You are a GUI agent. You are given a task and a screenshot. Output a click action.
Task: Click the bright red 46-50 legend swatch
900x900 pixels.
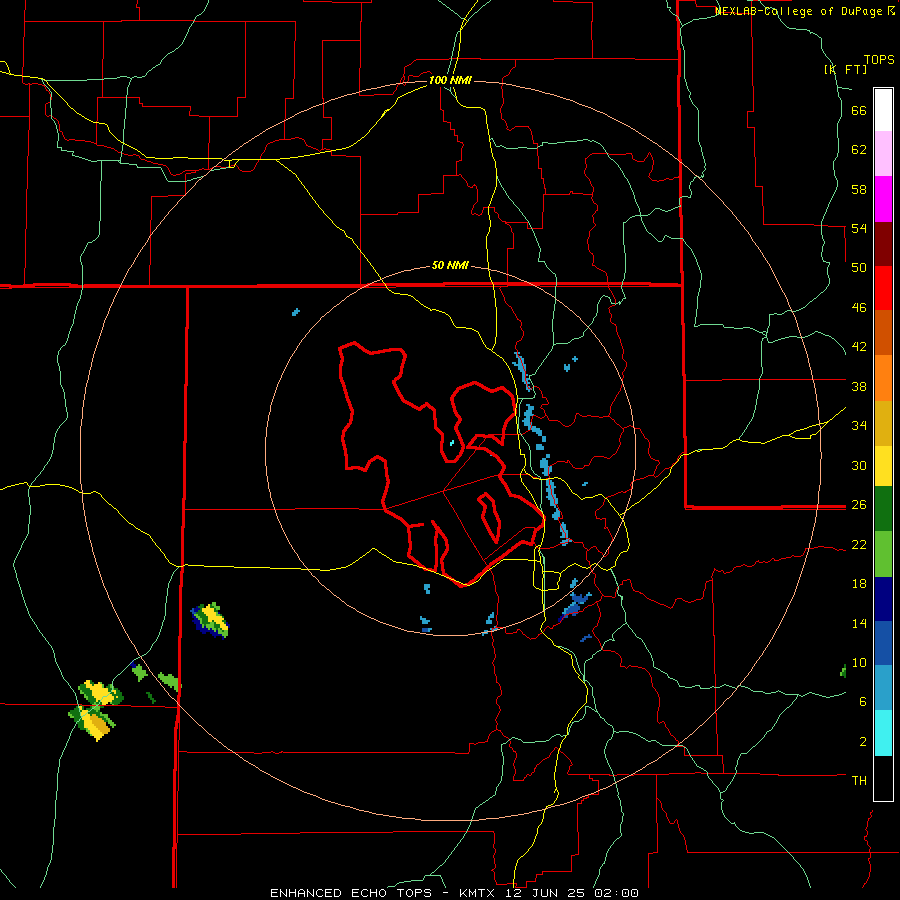883,288
